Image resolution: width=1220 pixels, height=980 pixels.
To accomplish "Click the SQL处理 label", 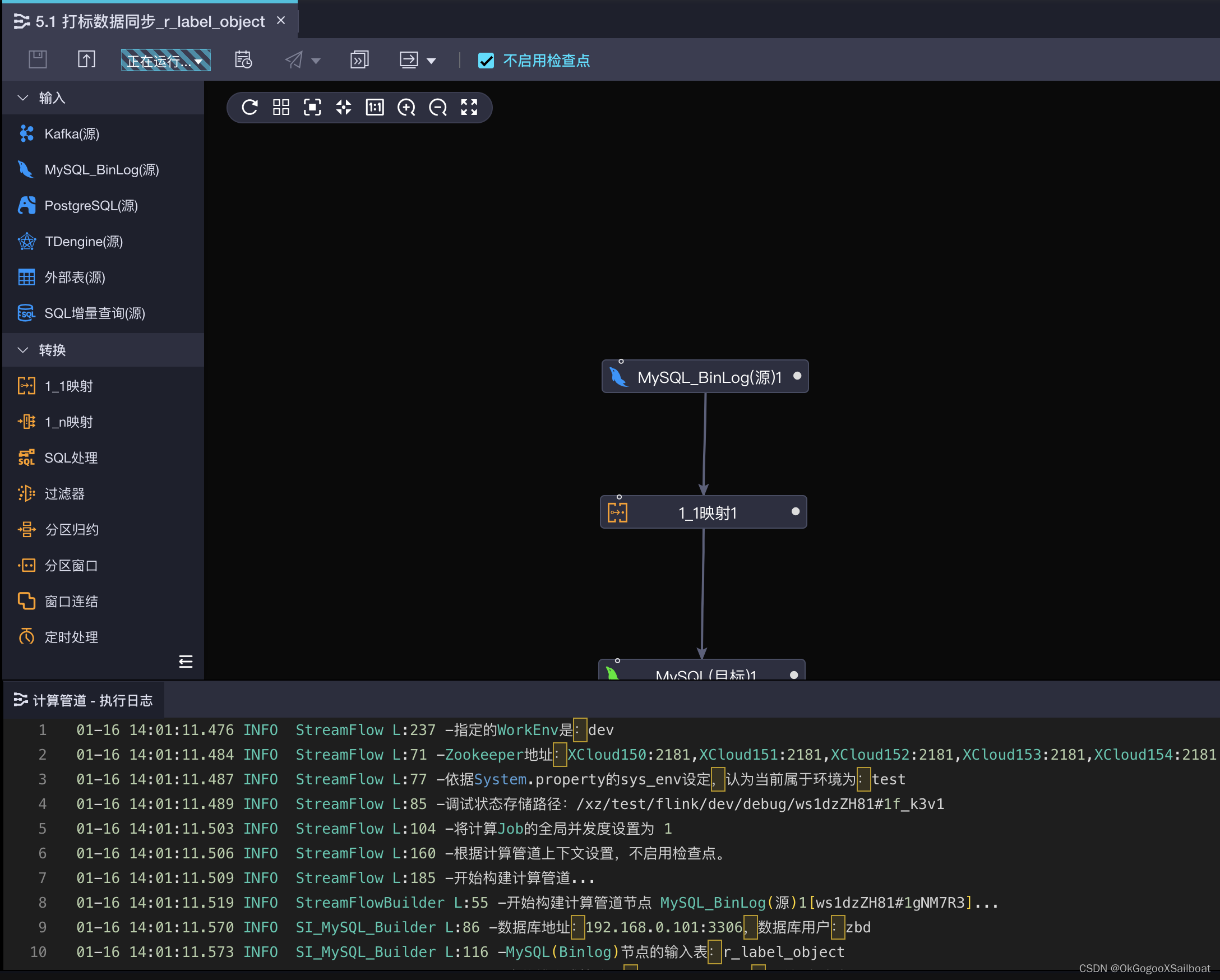I will point(71,457).
